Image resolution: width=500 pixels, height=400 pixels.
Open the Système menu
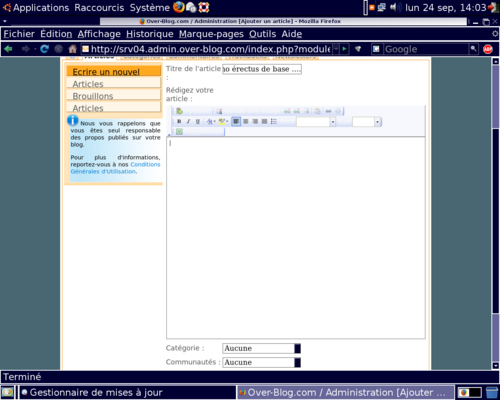click(150, 8)
